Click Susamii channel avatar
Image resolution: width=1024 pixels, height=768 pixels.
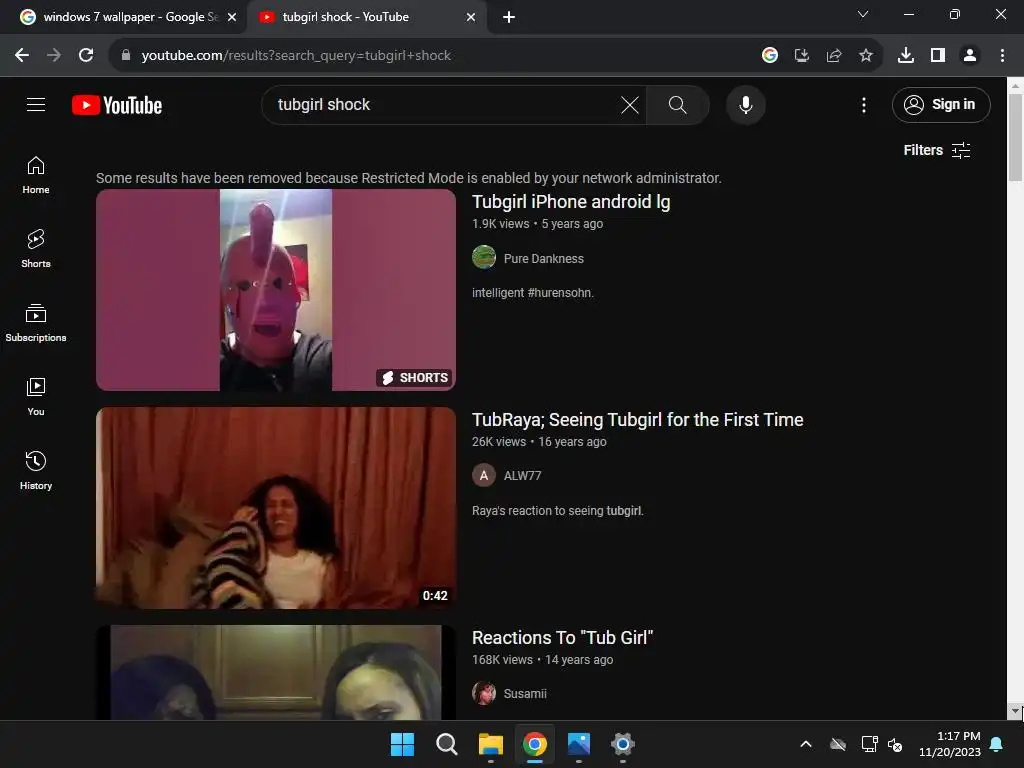[484, 694]
